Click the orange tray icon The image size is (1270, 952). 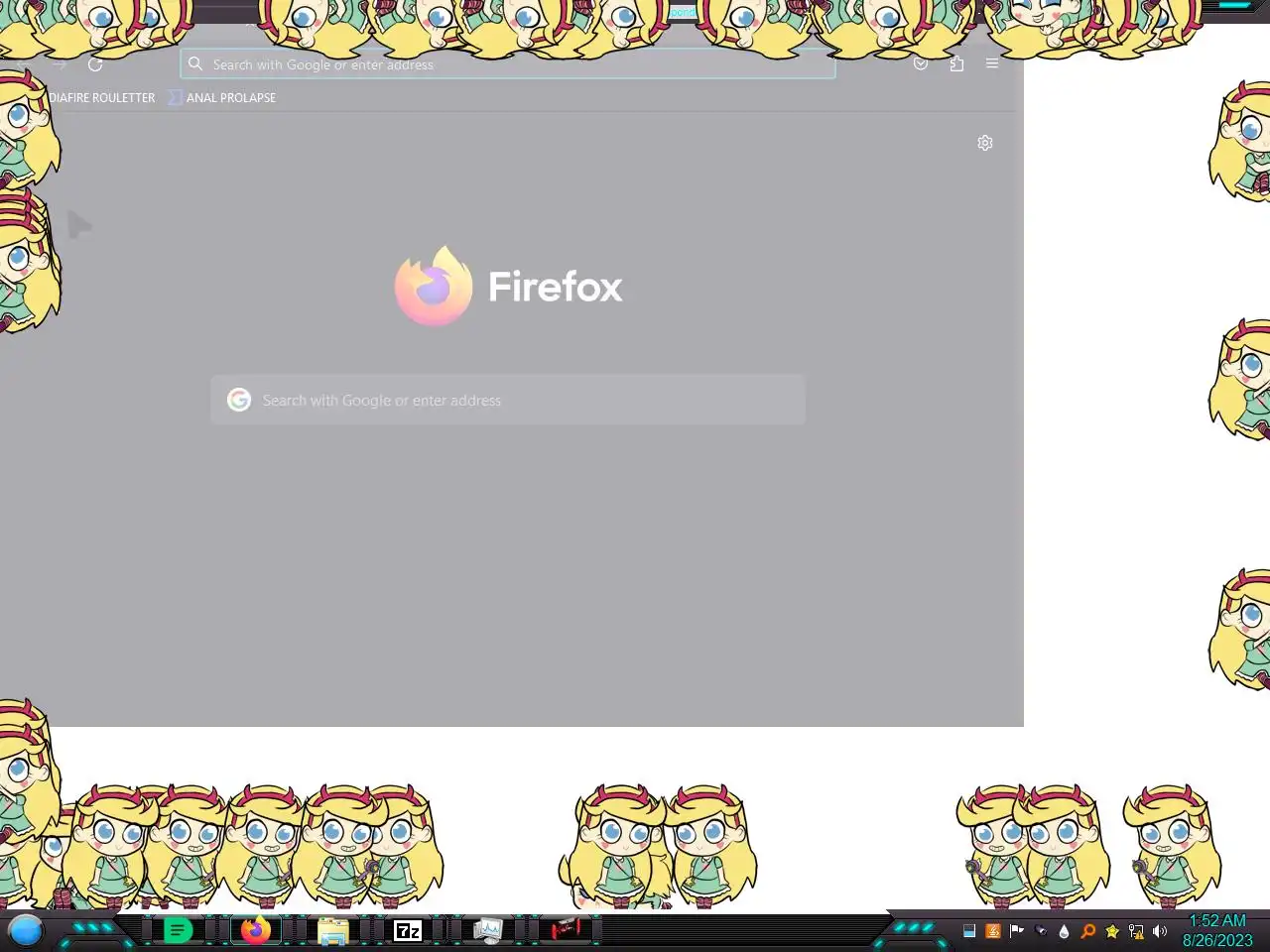(x=993, y=931)
